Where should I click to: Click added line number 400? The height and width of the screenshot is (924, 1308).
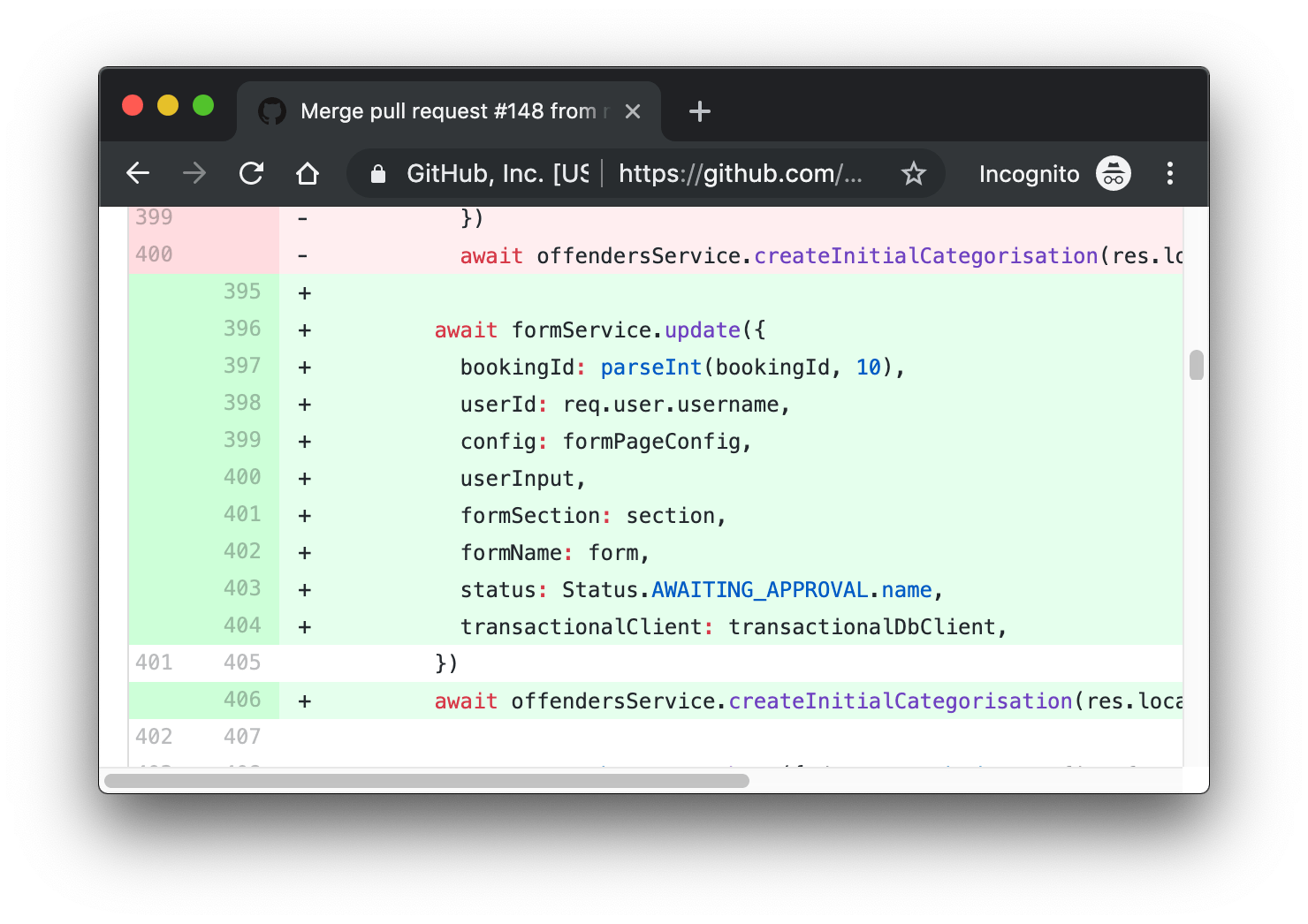pyautogui.click(x=242, y=477)
